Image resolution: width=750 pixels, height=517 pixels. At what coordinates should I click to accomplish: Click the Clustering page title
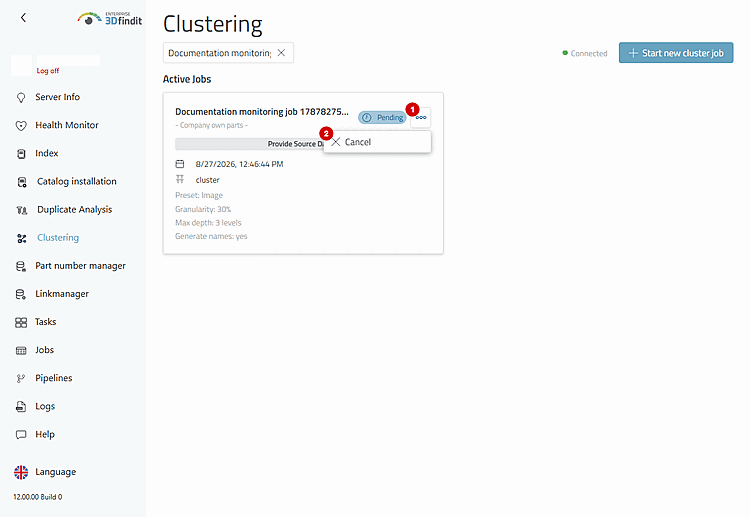pyautogui.click(x=212, y=24)
